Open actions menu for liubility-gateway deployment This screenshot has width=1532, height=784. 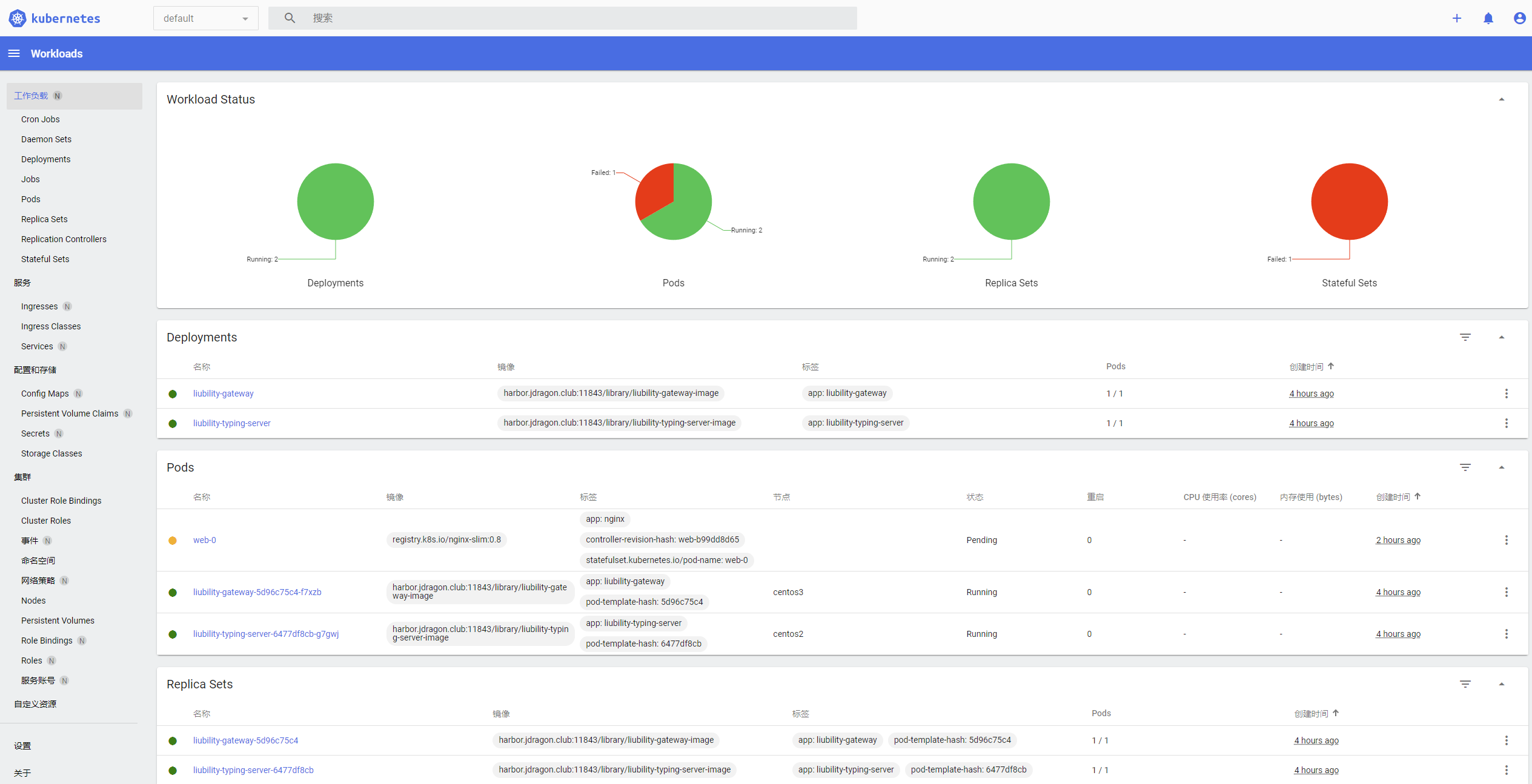point(1507,394)
